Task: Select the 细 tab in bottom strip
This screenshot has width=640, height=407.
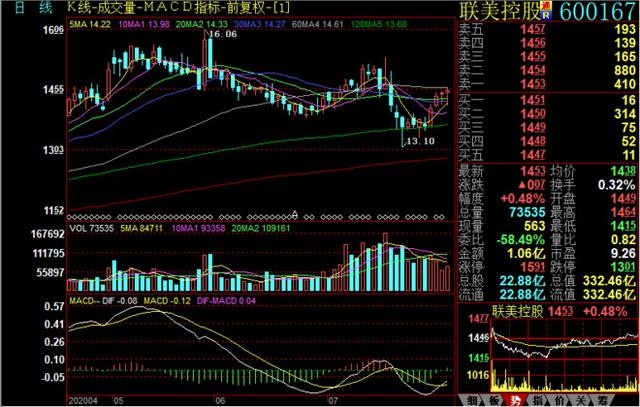Action: click(x=496, y=400)
